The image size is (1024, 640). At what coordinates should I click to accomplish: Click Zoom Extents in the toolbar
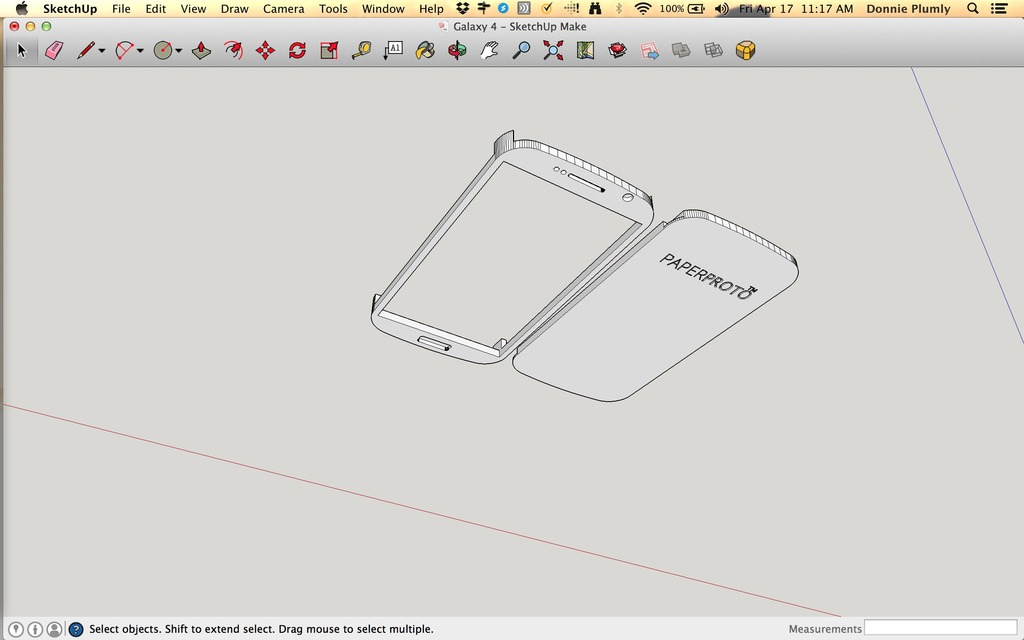(553, 49)
